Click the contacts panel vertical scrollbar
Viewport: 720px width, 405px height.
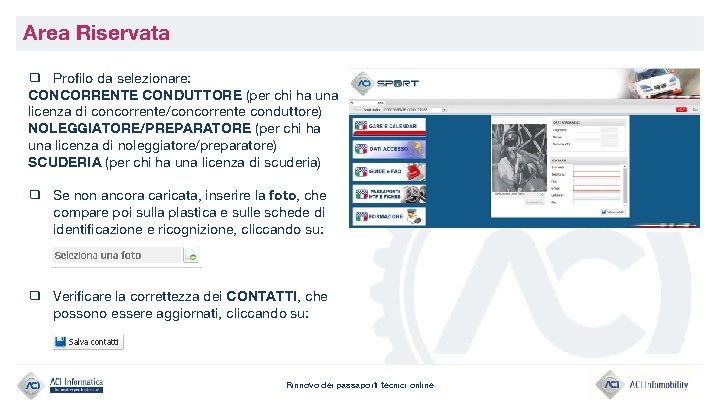[624, 184]
